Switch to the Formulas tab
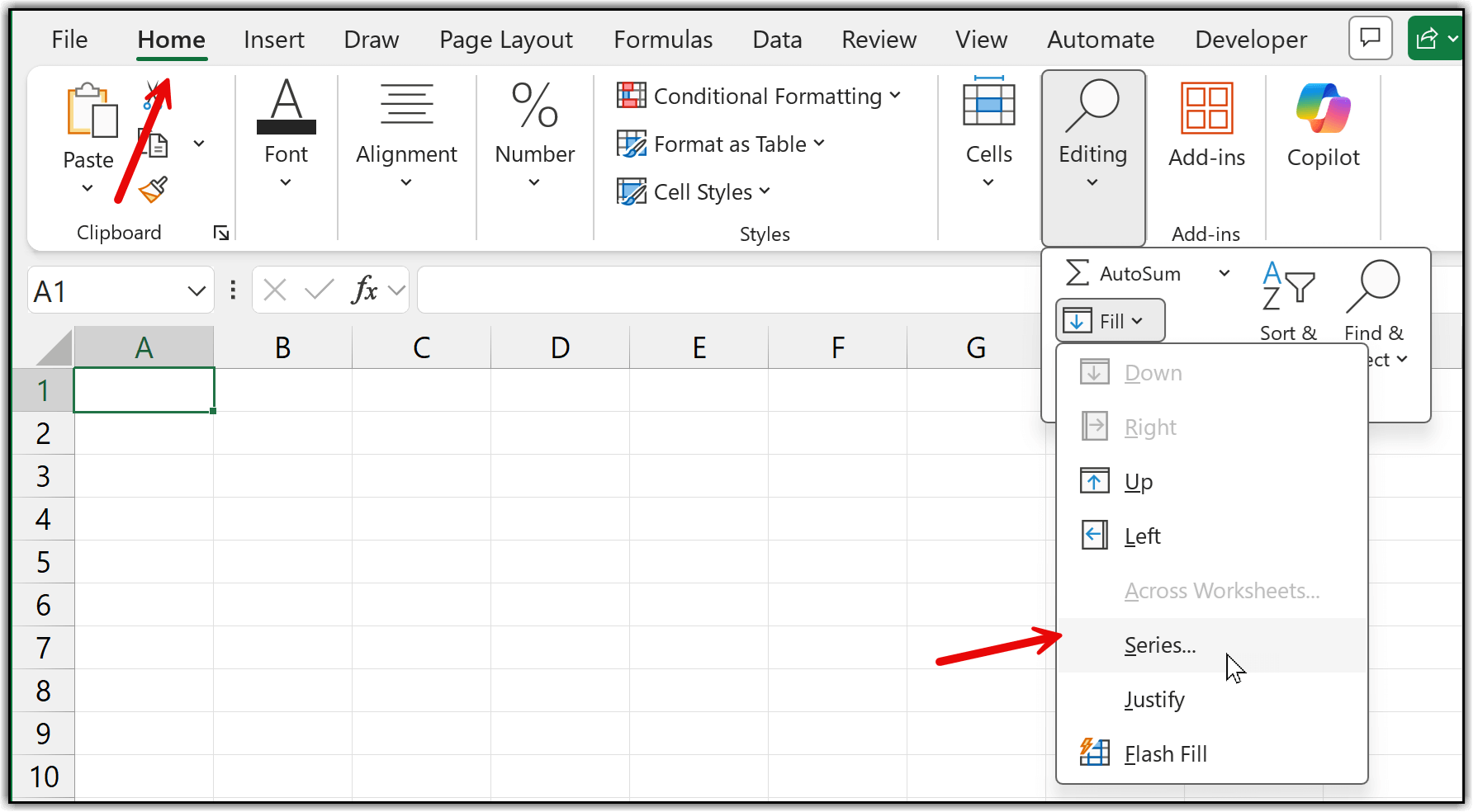The width and height of the screenshot is (1473, 812). click(x=663, y=40)
